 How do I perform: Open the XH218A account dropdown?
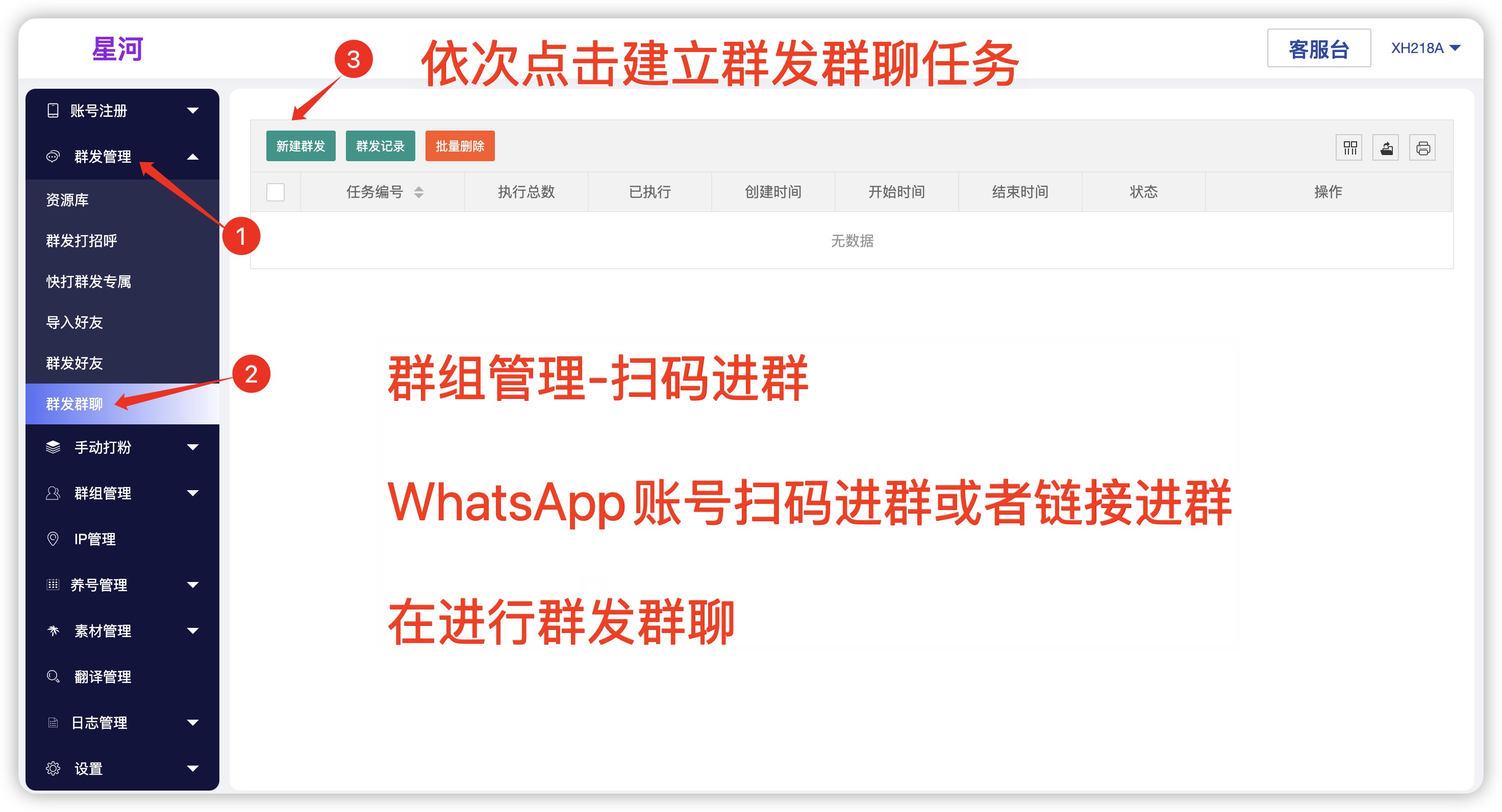coord(1425,48)
